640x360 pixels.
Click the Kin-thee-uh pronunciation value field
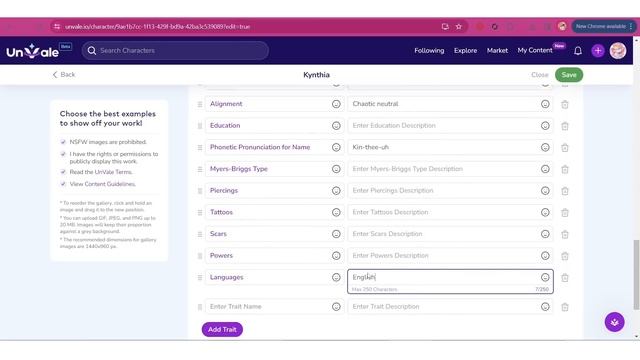pyautogui.click(x=451, y=147)
